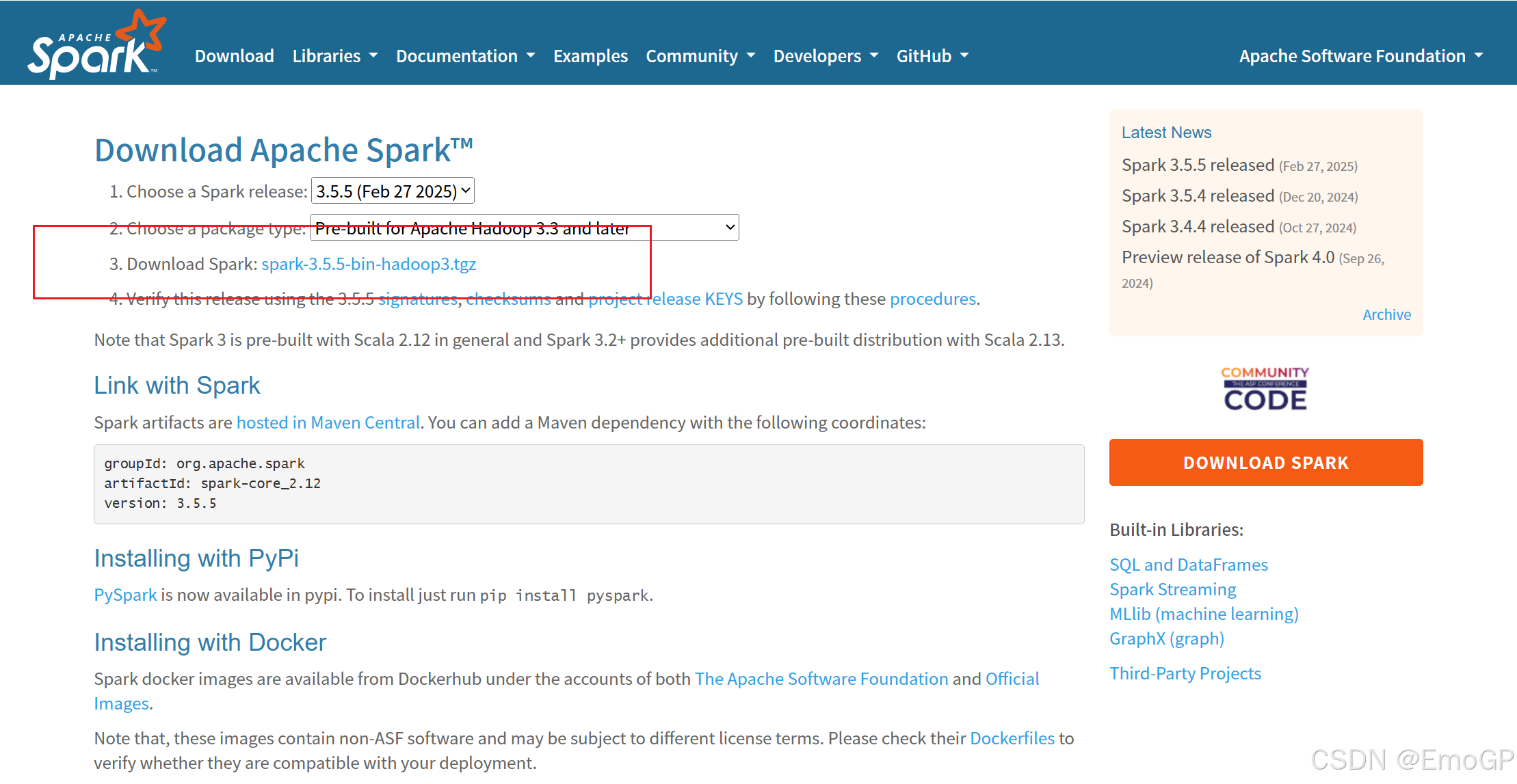Image resolution: width=1517 pixels, height=784 pixels.
Task: Open the Spark release version dropdown
Action: click(393, 191)
